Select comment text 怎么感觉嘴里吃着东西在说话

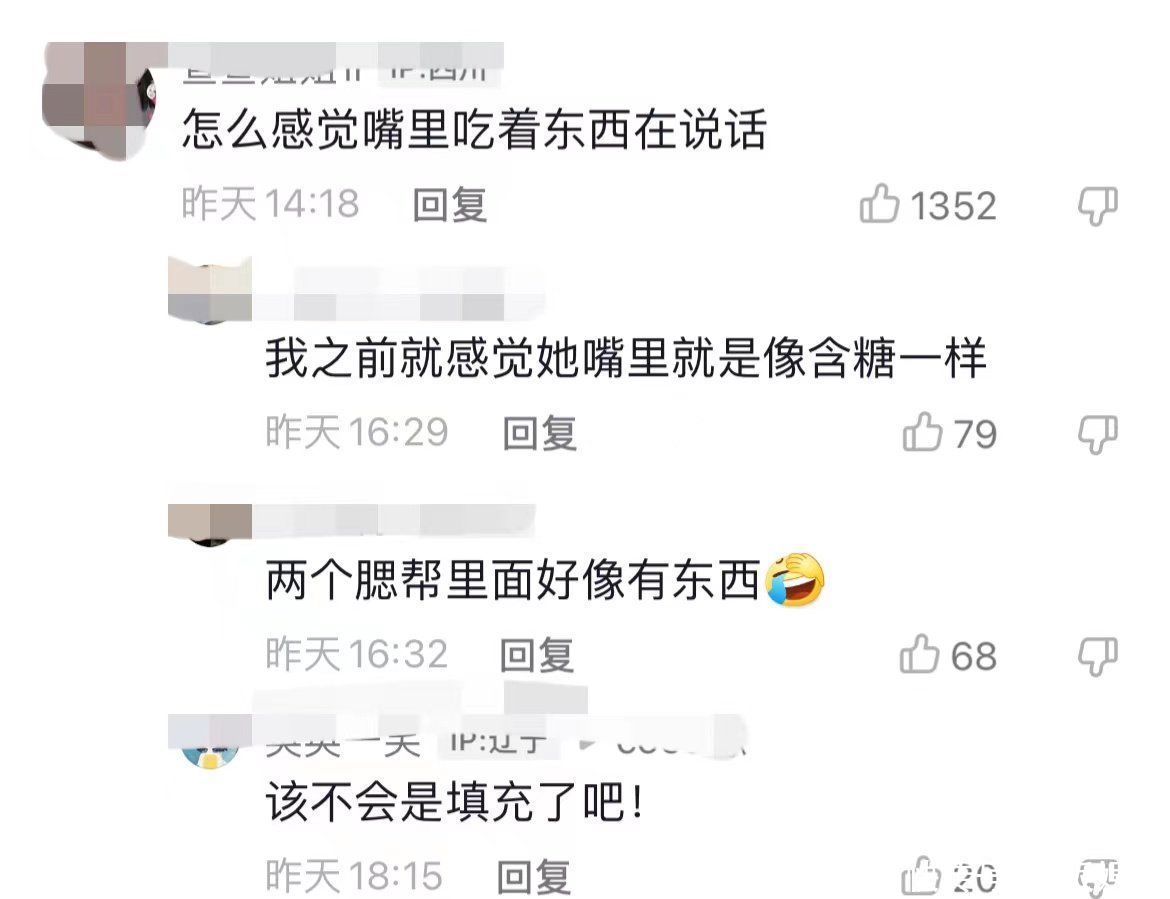[x=474, y=128]
